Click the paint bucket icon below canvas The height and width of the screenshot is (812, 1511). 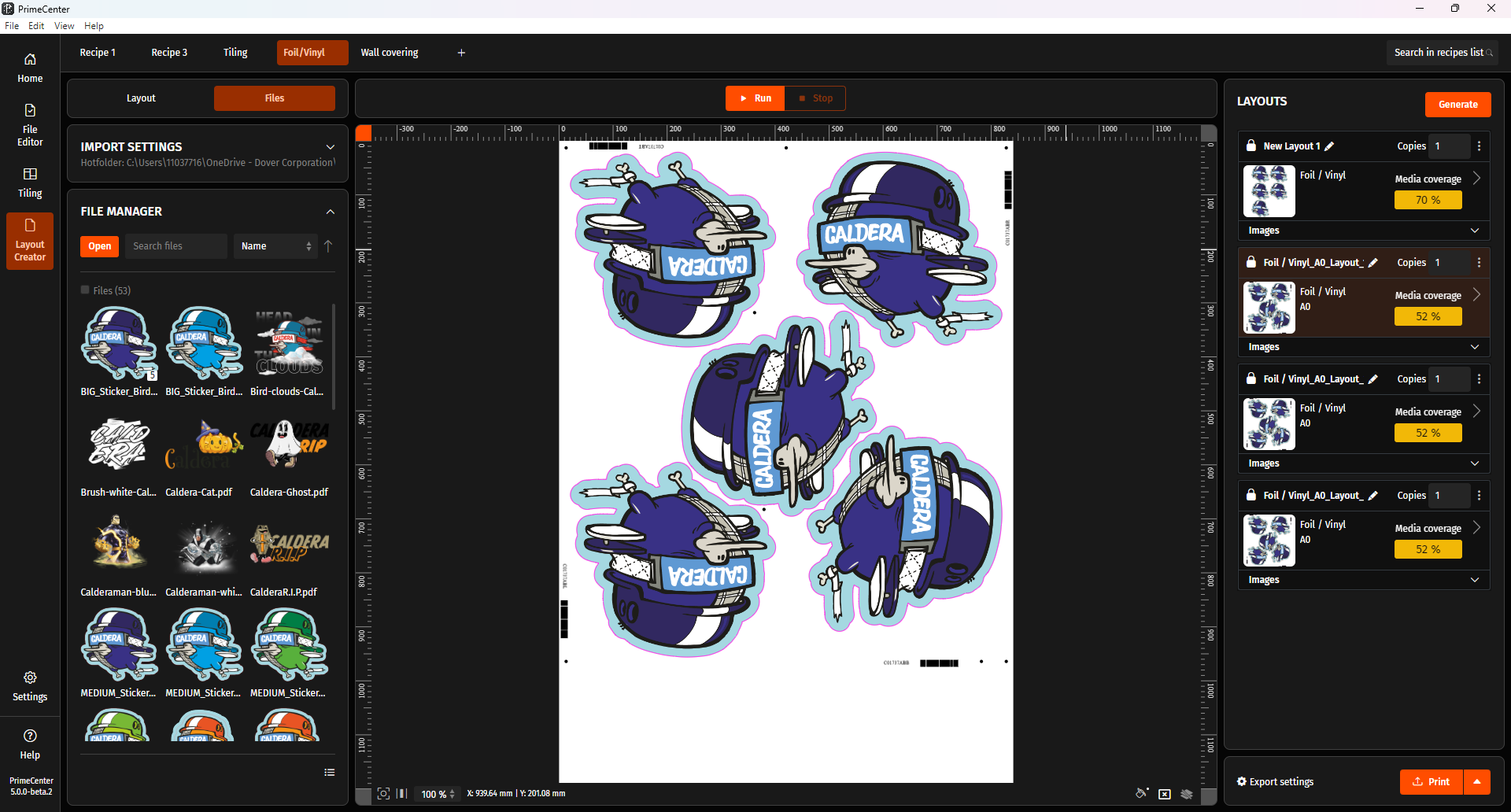click(1142, 794)
